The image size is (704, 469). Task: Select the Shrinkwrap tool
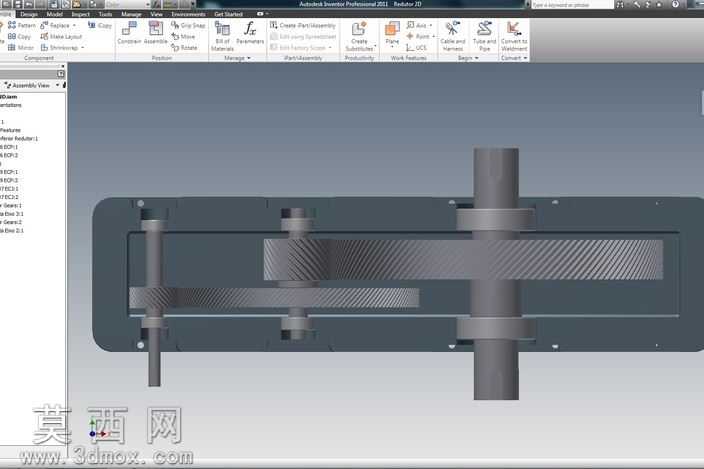pos(59,47)
